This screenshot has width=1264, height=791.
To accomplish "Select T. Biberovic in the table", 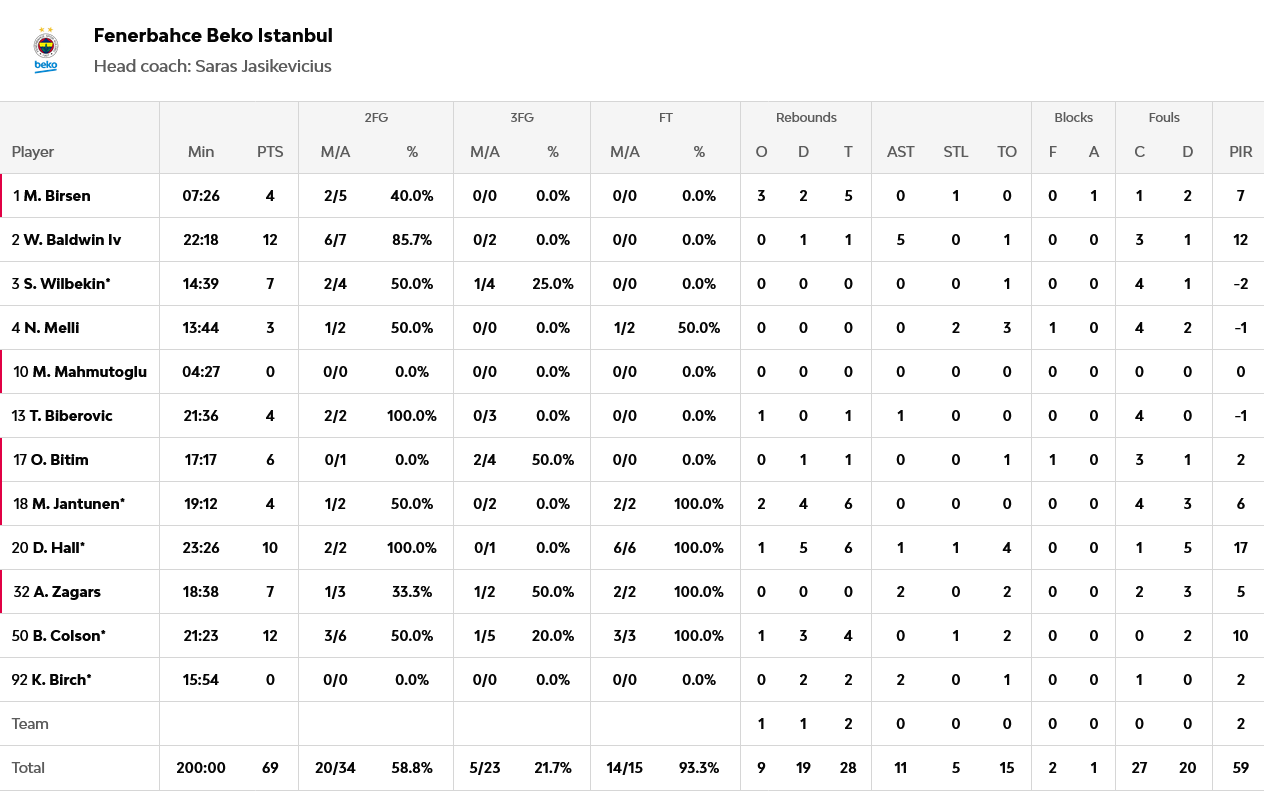I will [70, 416].
